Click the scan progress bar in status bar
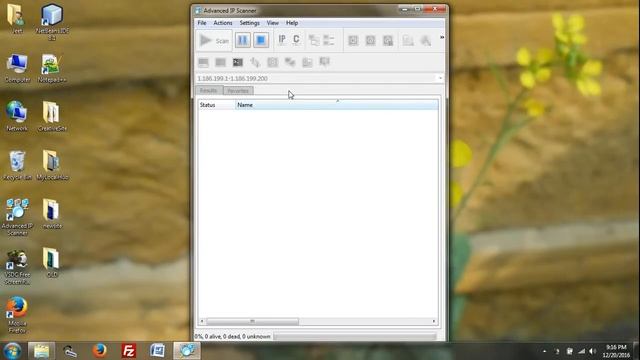Screen dimensions: 640x360 click(355, 336)
